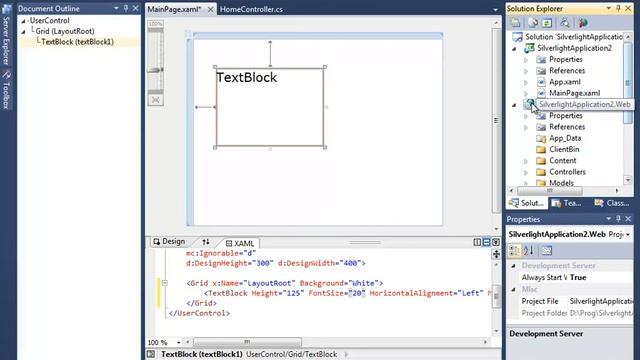Close the Document Outline panel
The height and width of the screenshot is (360, 640).
136,8
